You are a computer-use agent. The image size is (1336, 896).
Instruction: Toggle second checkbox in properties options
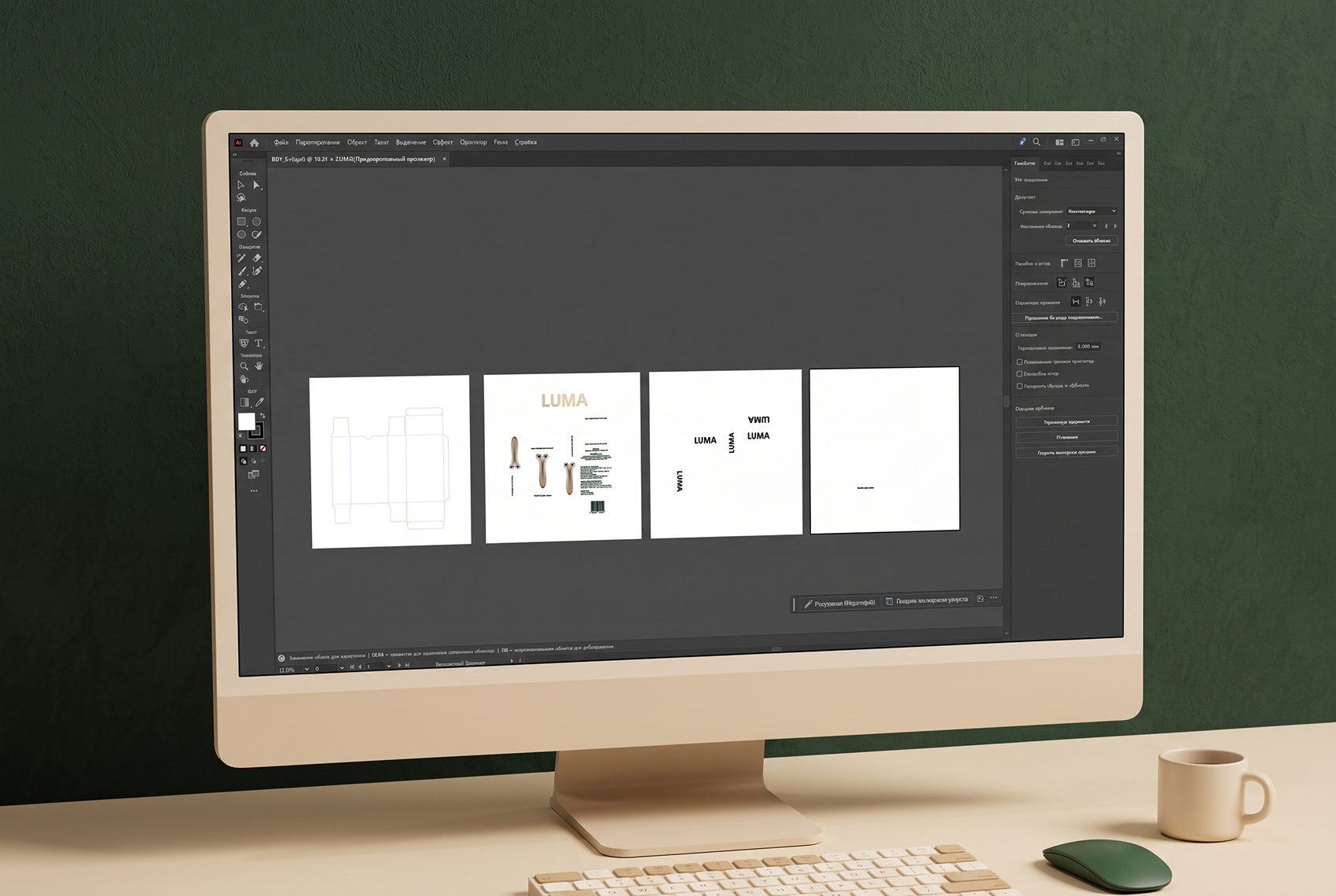tap(1019, 374)
